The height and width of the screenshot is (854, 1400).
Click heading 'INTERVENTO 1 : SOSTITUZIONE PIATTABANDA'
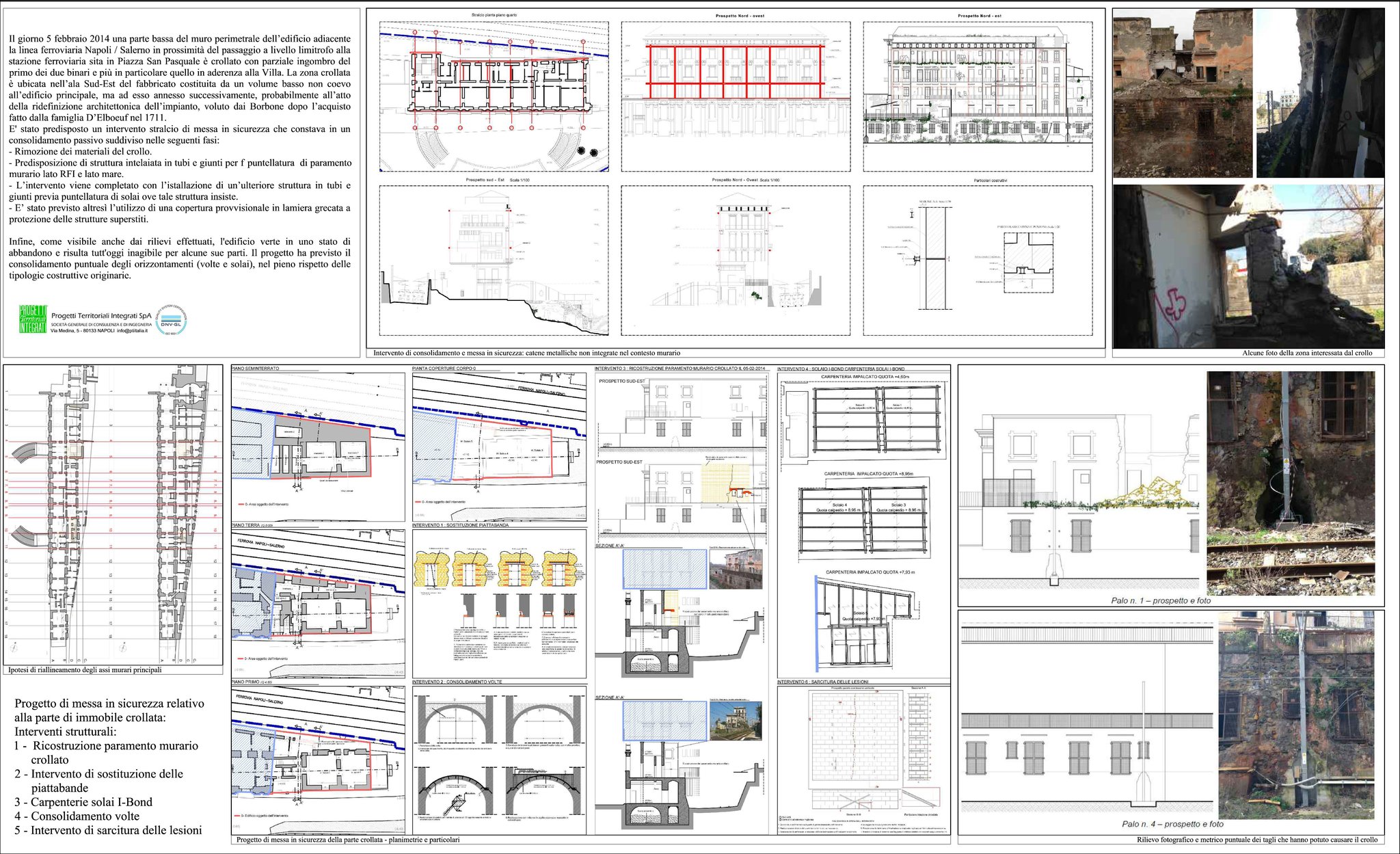click(460, 525)
